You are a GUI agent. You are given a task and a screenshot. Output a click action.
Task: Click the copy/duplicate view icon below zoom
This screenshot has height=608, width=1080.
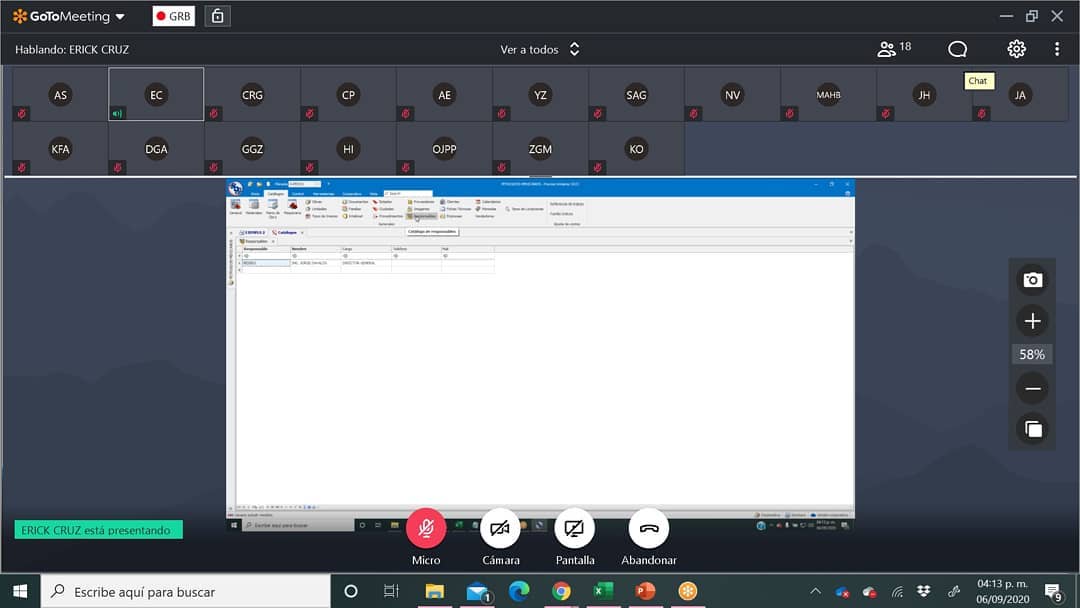point(1032,430)
